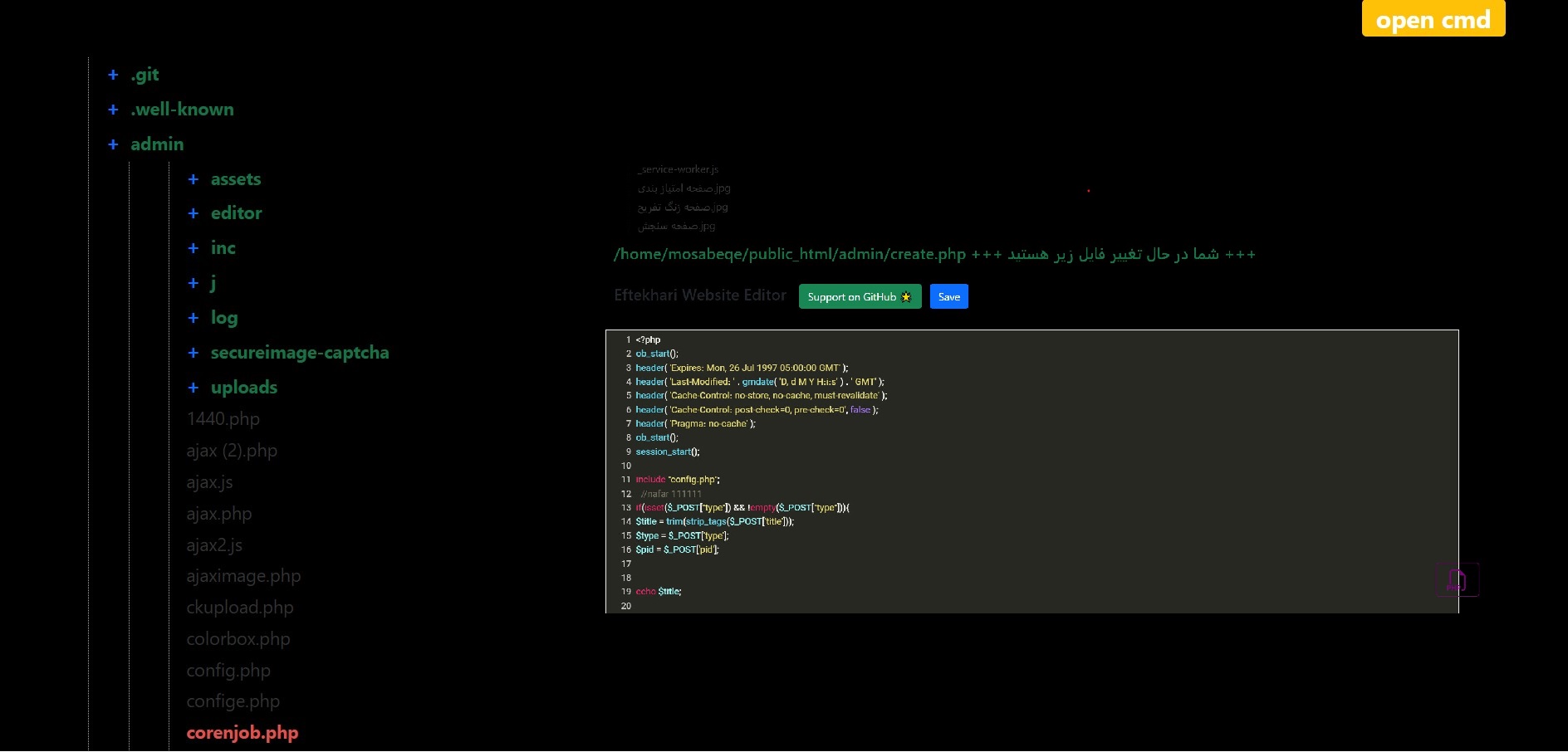
Task: Expand the editor folder
Action: click(x=193, y=213)
